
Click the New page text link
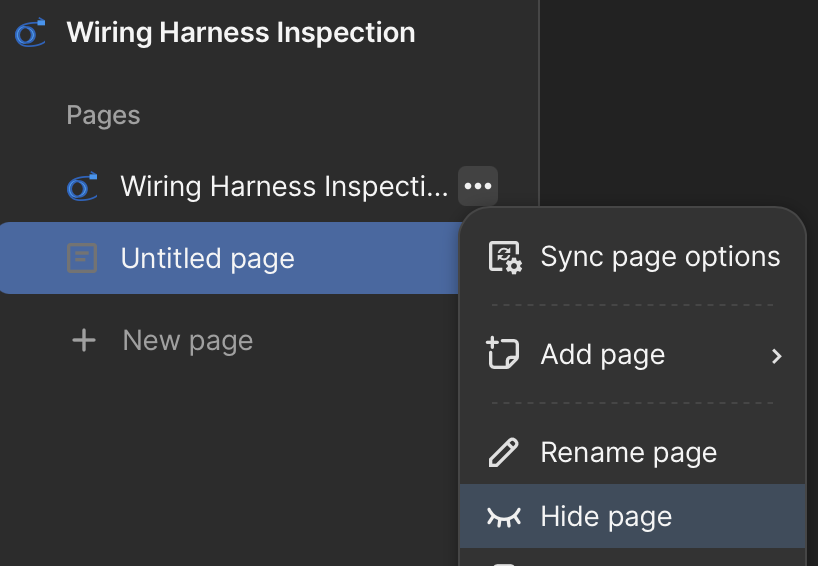(188, 341)
